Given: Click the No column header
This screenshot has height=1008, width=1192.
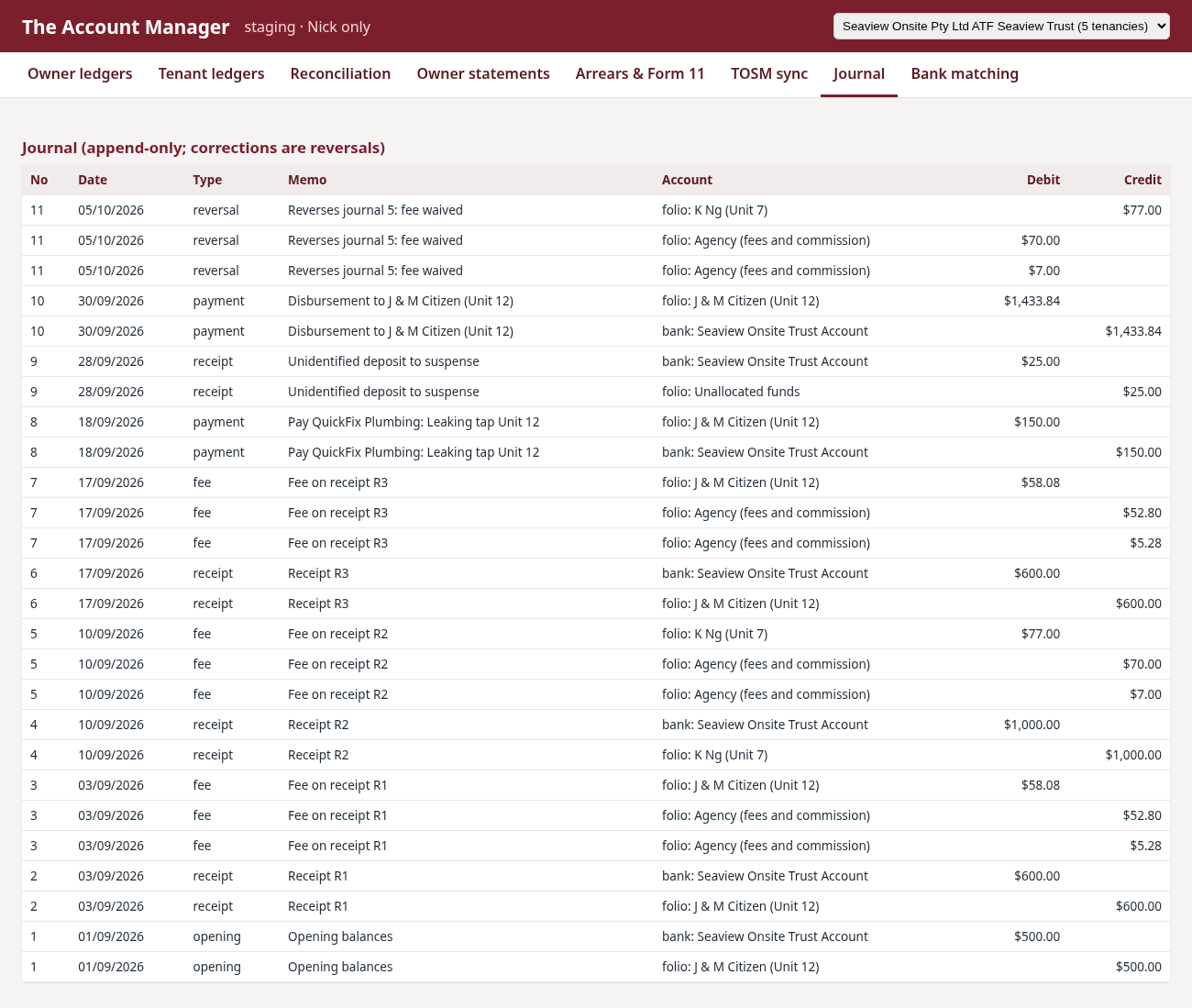Looking at the screenshot, I should point(39,180).
